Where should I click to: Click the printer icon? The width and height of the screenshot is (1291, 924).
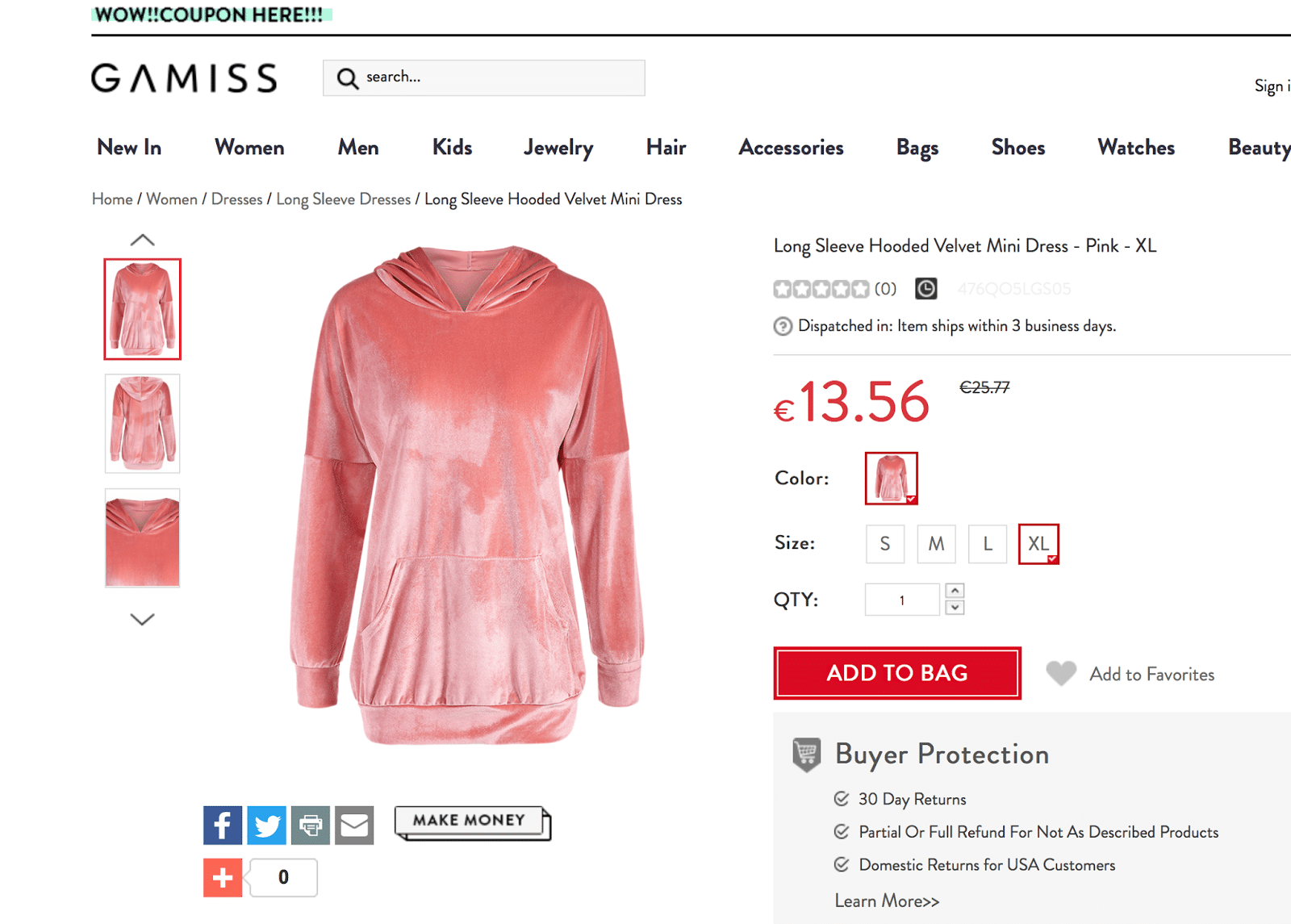[311, 825]
